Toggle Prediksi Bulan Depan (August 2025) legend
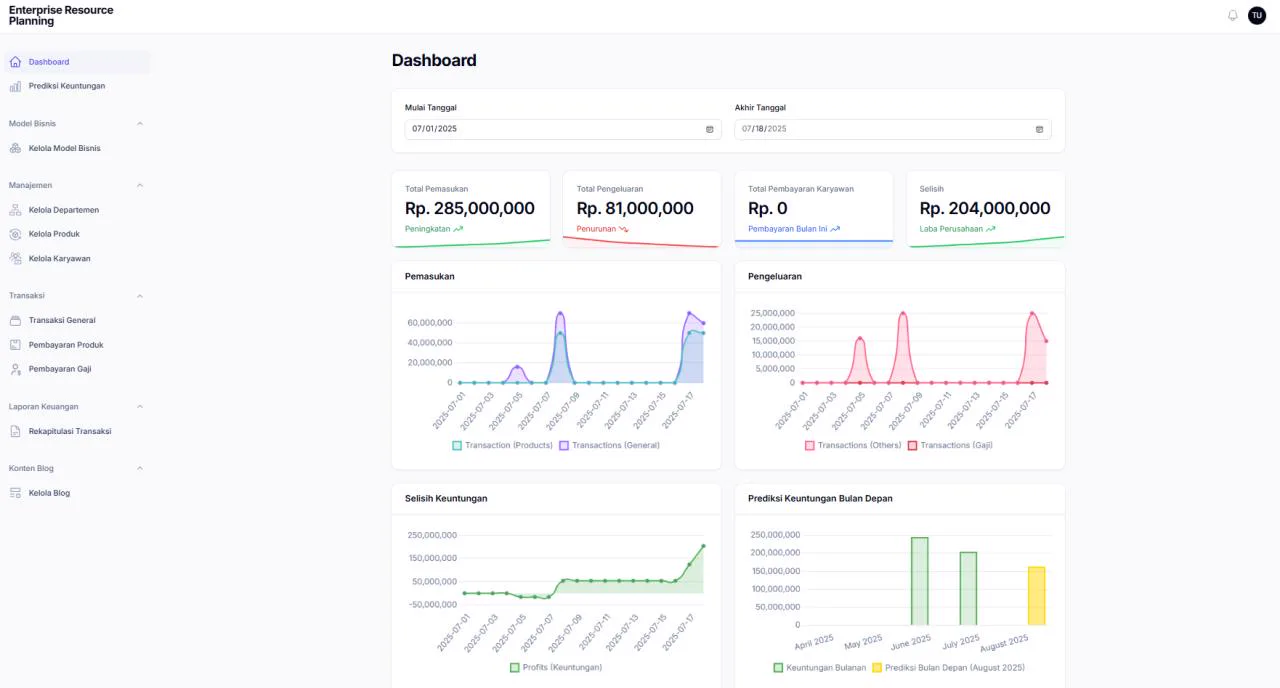Image resolution: width=1280 pixels, height=688 pixels. click(x=949, y=667)
